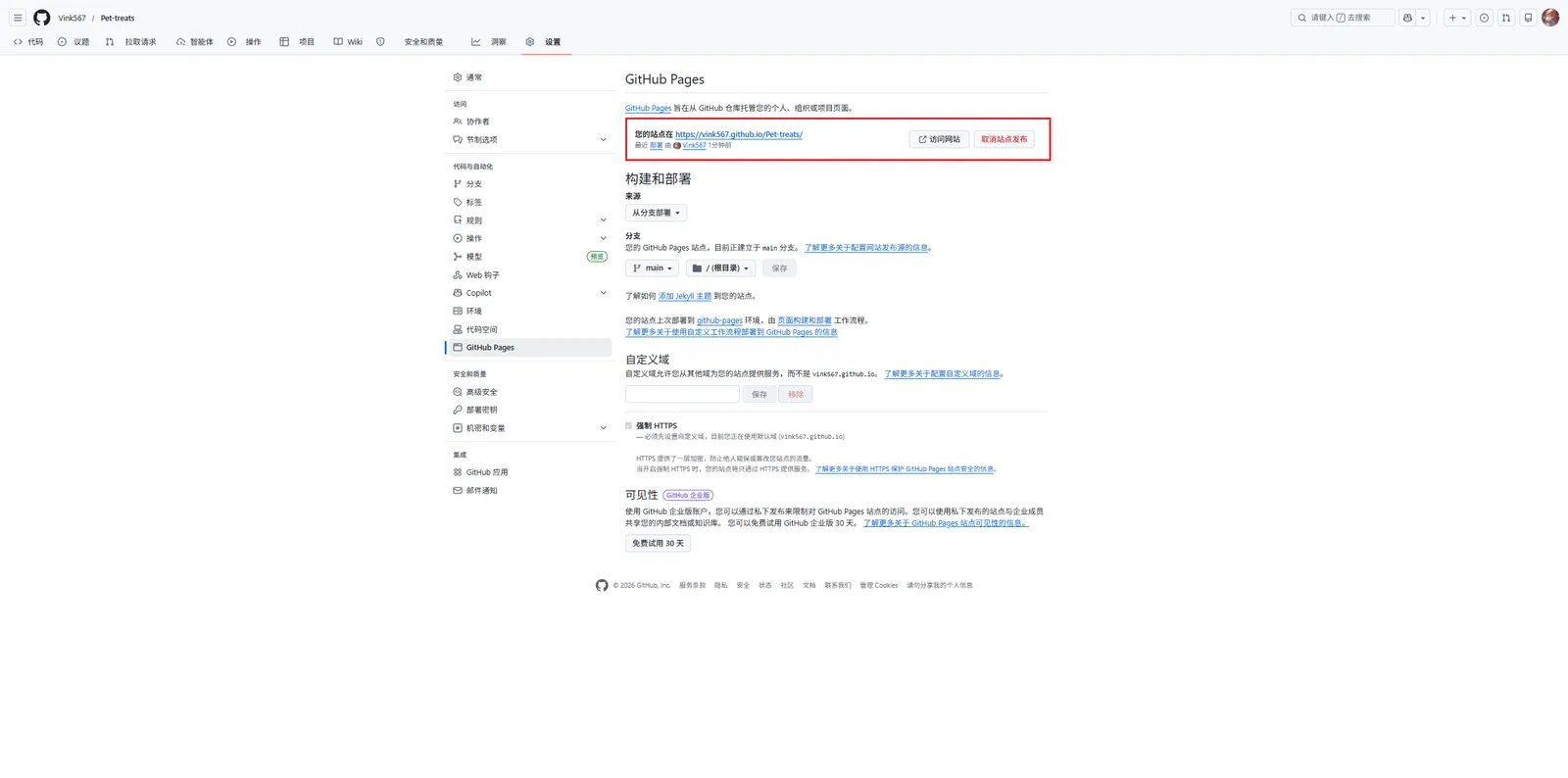Open 模型 (Models) sidebar item
The image size is (1568, 778).
(x=529, y=257)
